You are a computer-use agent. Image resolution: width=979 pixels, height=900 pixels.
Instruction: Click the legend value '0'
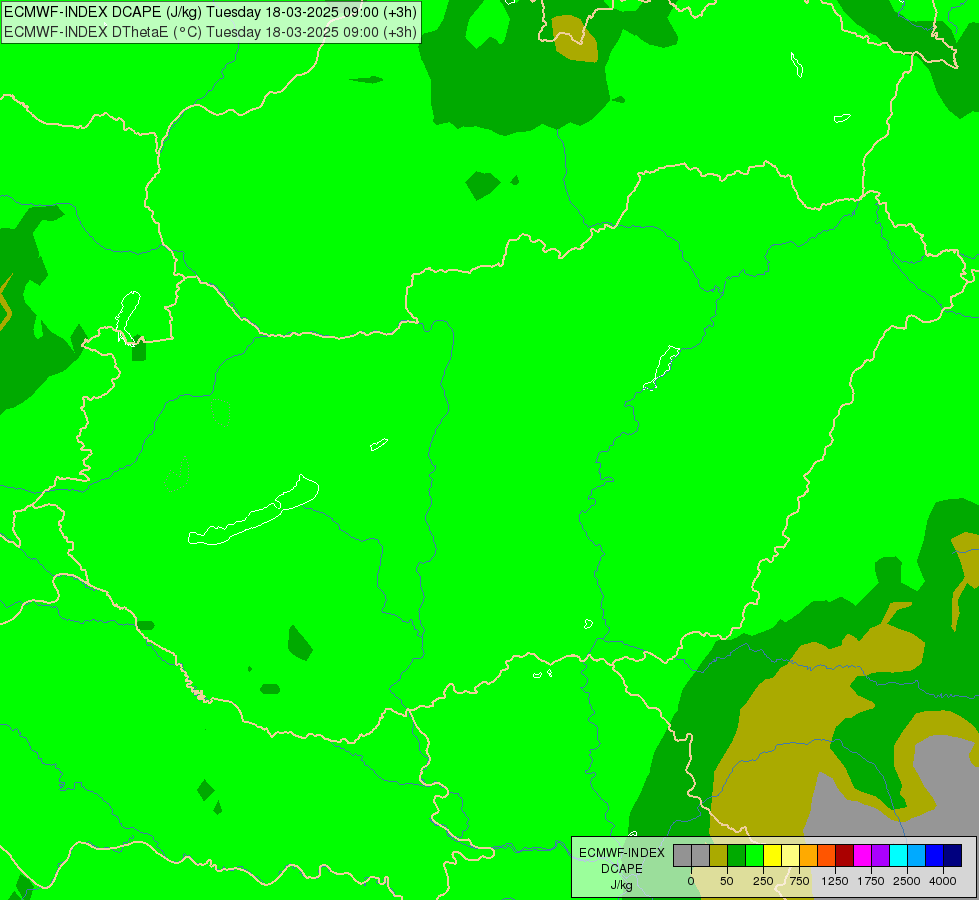point(691,881)
